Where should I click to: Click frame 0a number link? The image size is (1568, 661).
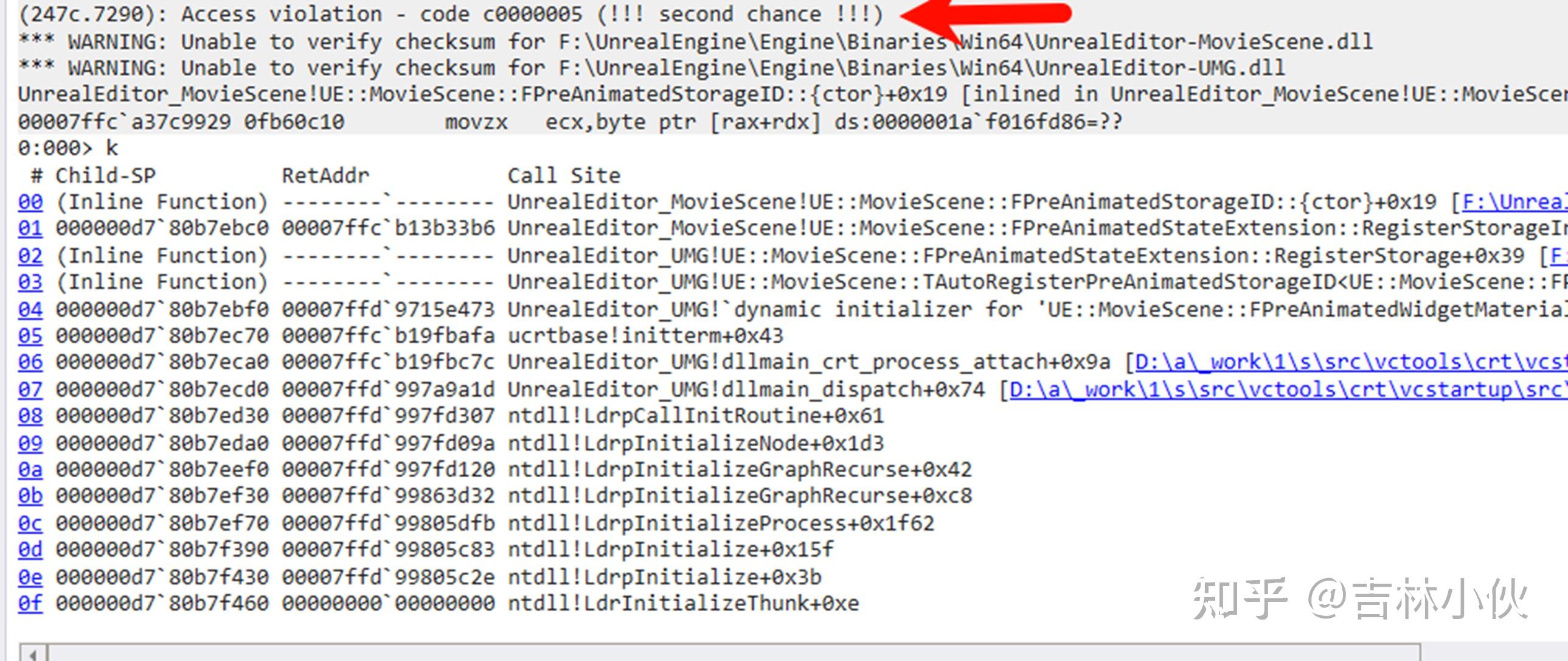[x=30, y=470]
